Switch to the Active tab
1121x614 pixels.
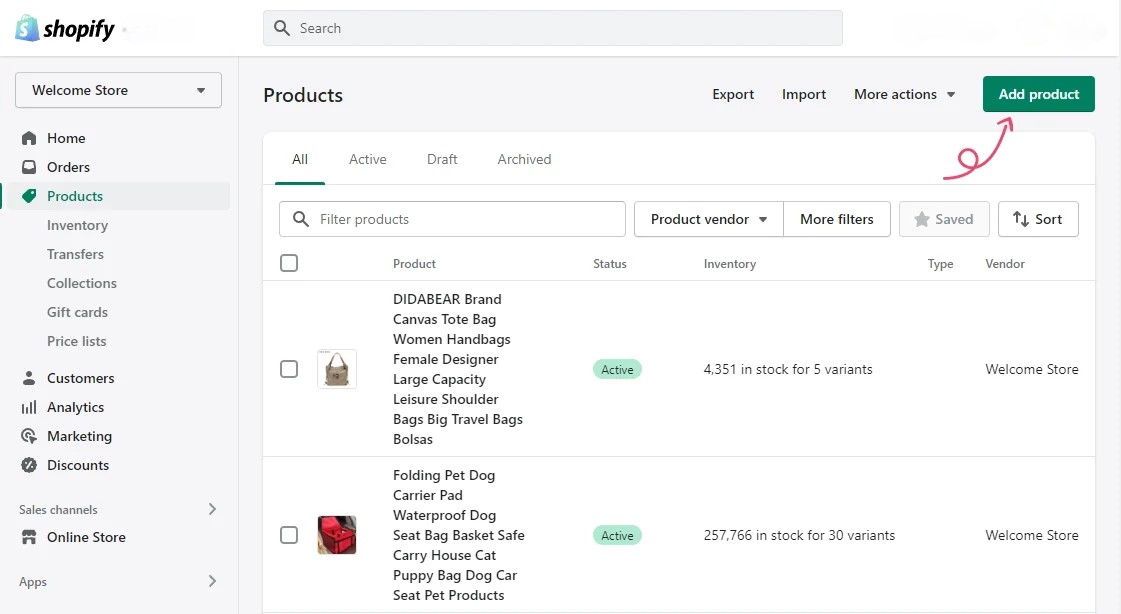click(x=367, y=159)
